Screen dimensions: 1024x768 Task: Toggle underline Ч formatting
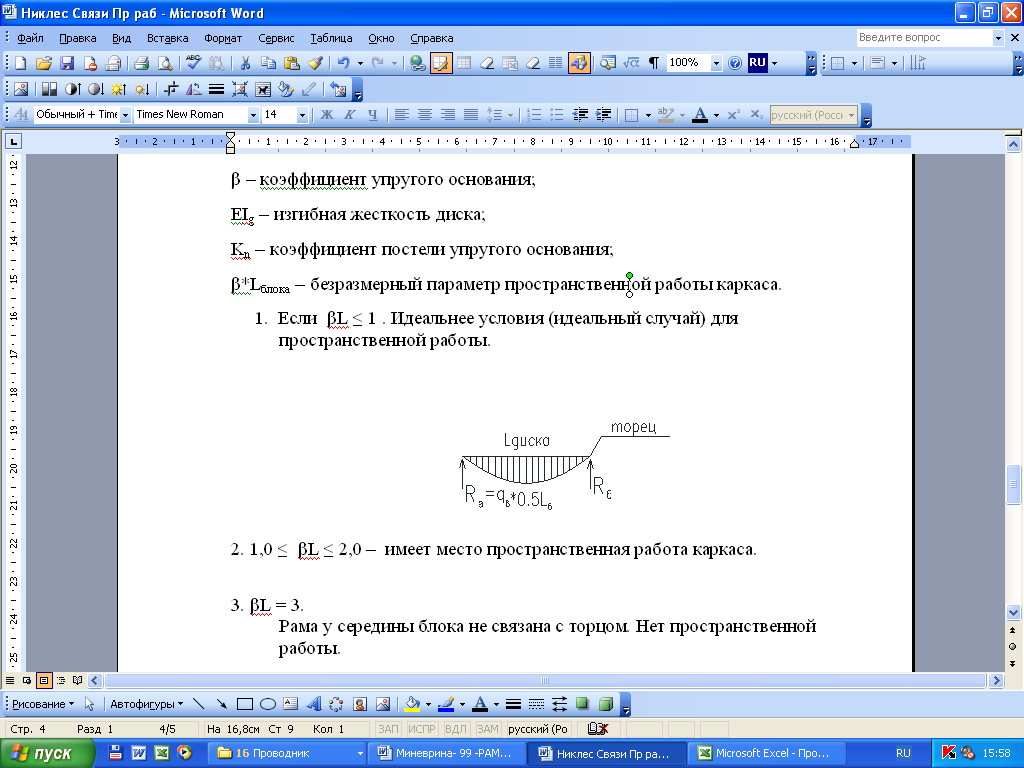372,115
